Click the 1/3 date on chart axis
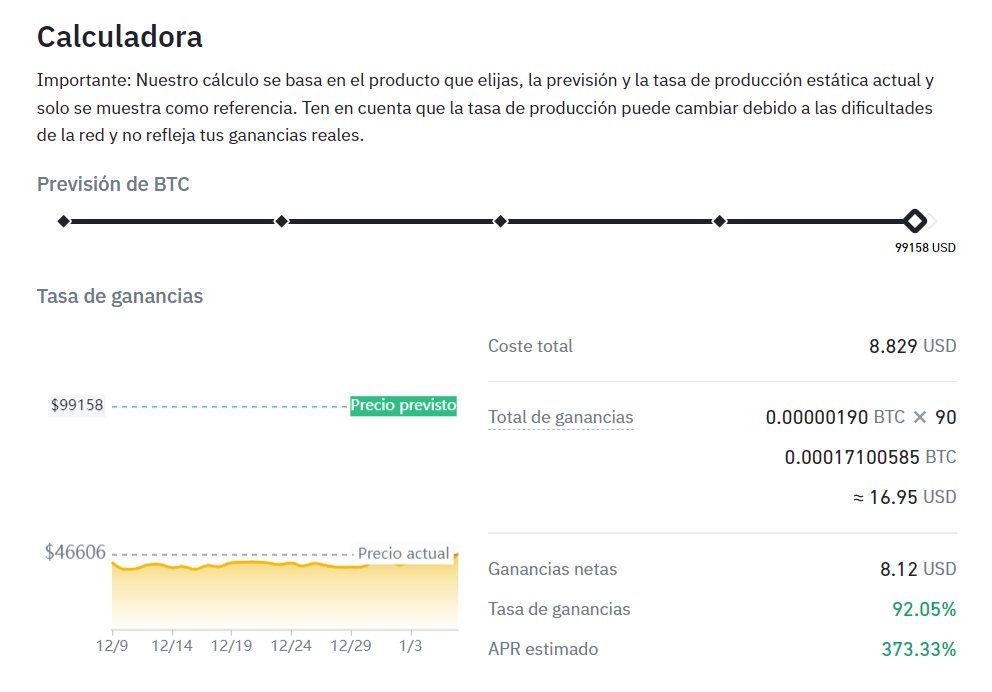 (x=410, y=646)
